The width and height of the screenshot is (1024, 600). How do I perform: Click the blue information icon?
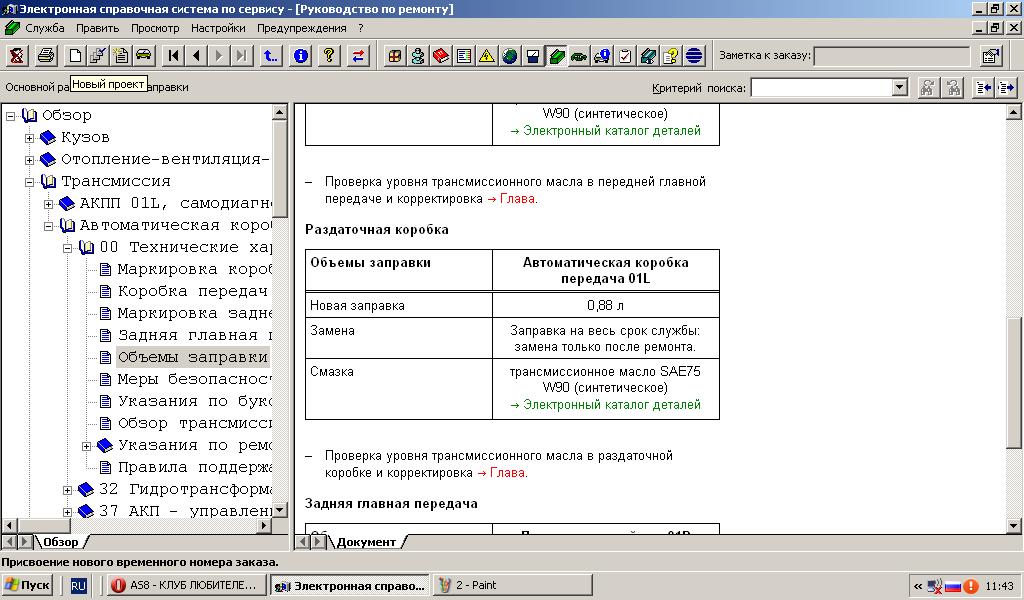300,56
